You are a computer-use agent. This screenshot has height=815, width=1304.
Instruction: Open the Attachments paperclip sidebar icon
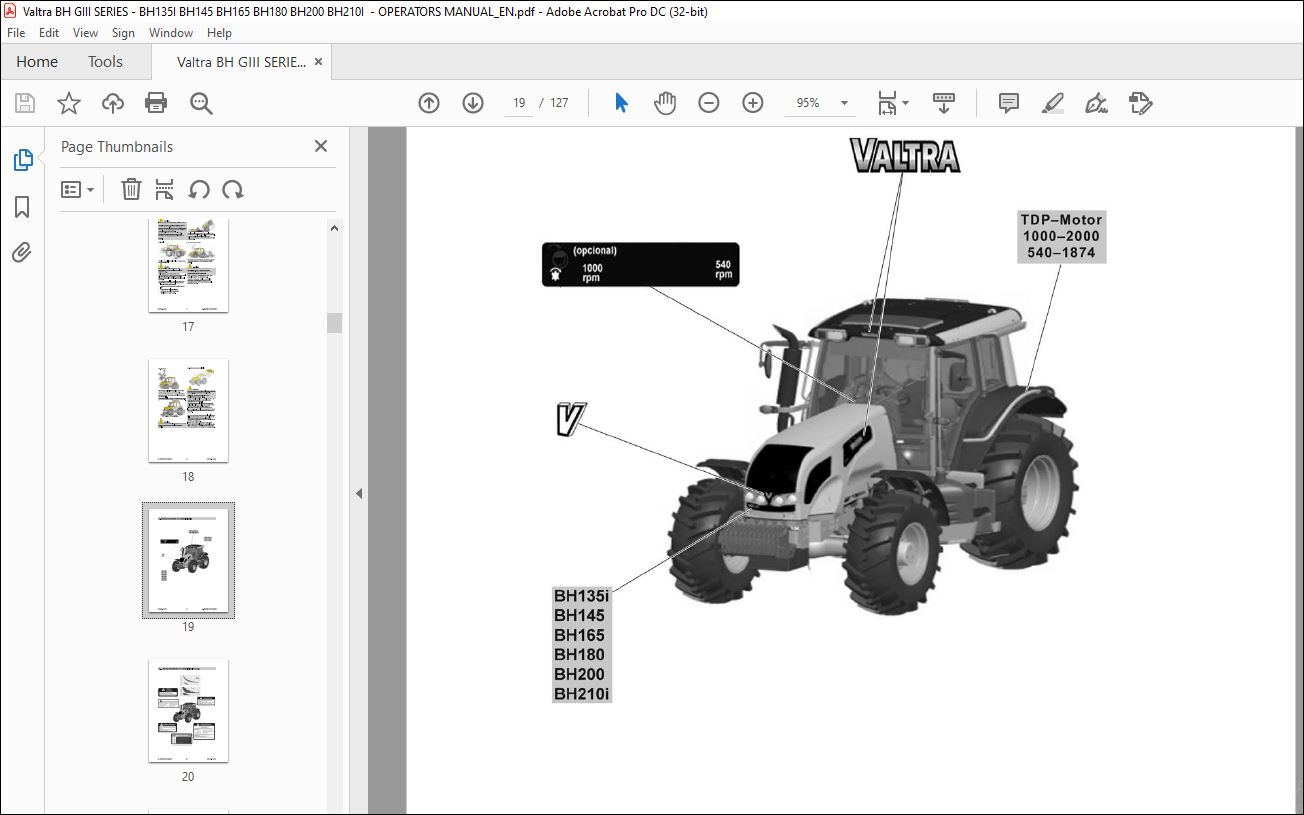(22, 252)
